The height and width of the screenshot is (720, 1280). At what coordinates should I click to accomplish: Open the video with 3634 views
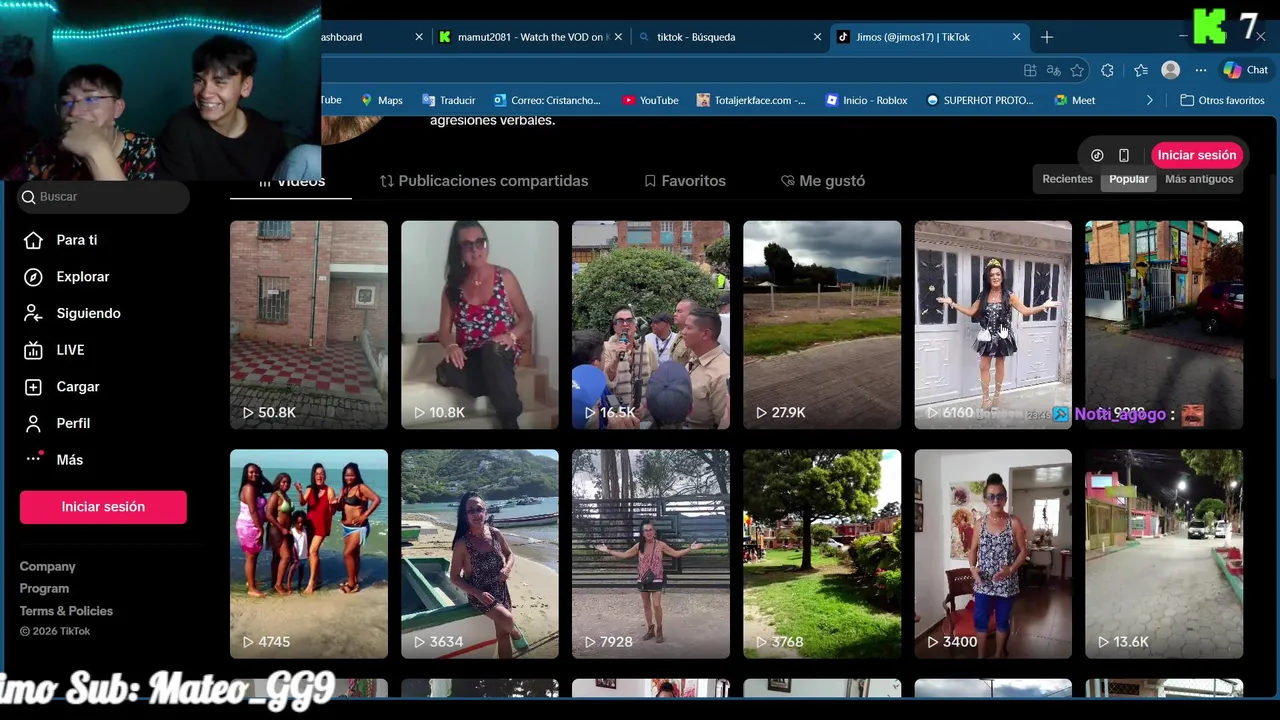480,554
